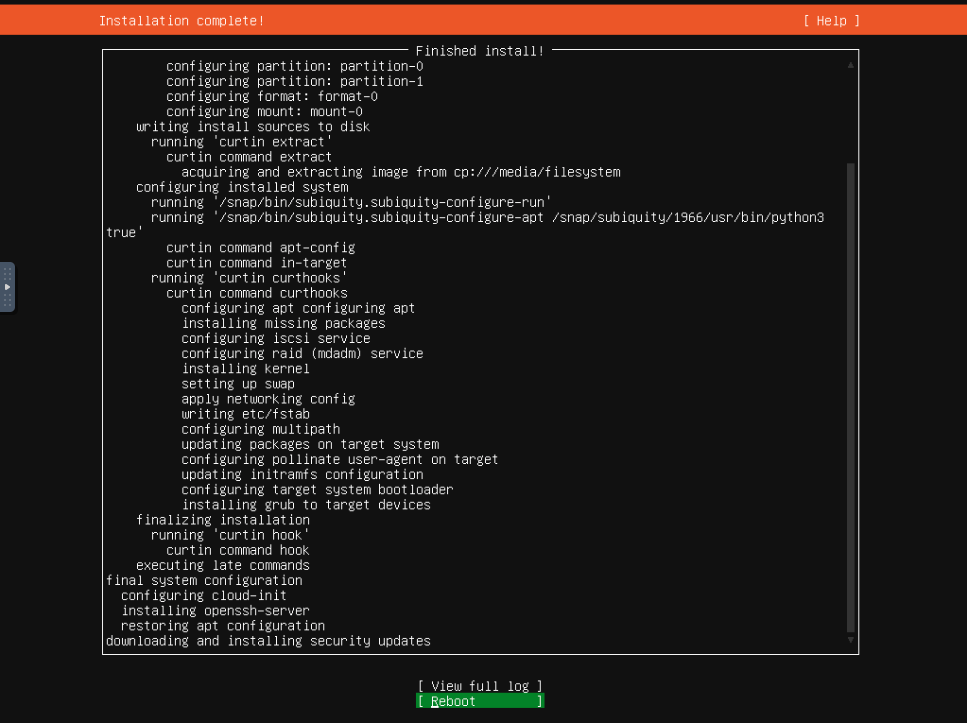Select 'restoring apt configuration' line
The width and height of the screenshot is (967, 723).
point(223,626)
